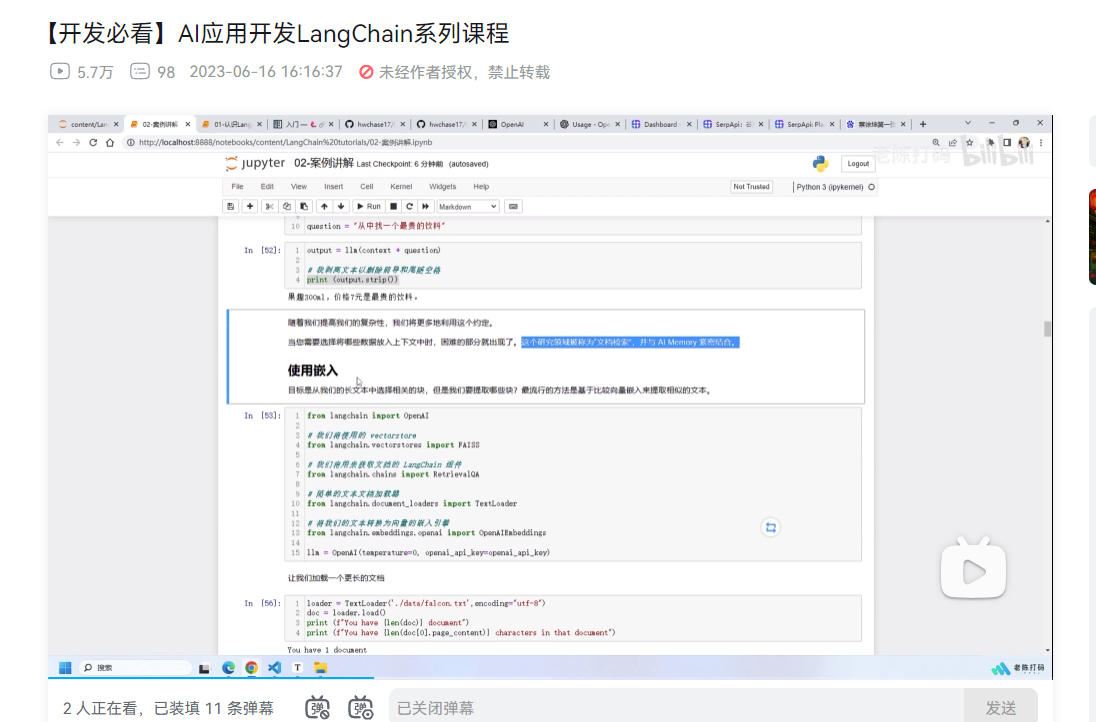The image size is (1096, 722).
Task: Insert a cell below with the plus icon
Action: click(250, 207)
